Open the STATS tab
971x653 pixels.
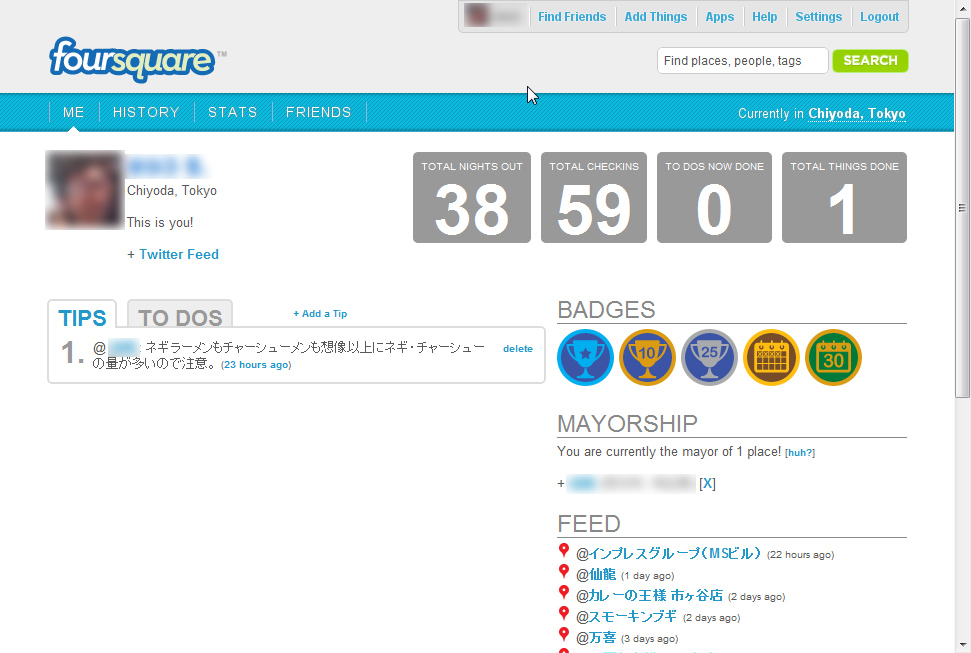[232, 112]
